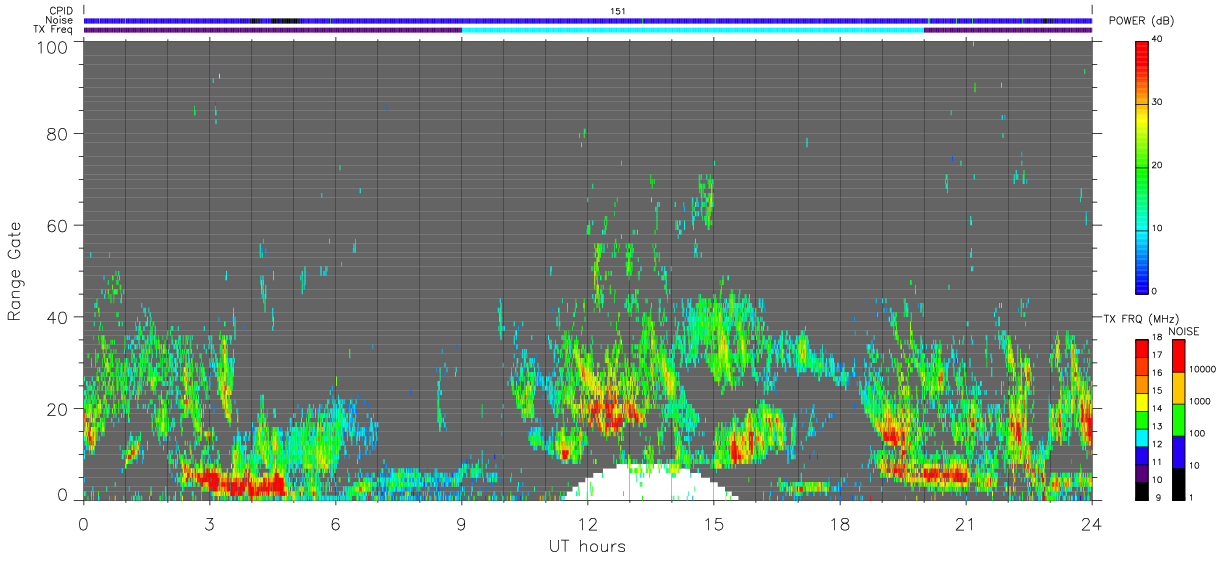Select the "12" UT hours axis tick
Viewport: 1228px width, 567px height.
click(588, 523)
